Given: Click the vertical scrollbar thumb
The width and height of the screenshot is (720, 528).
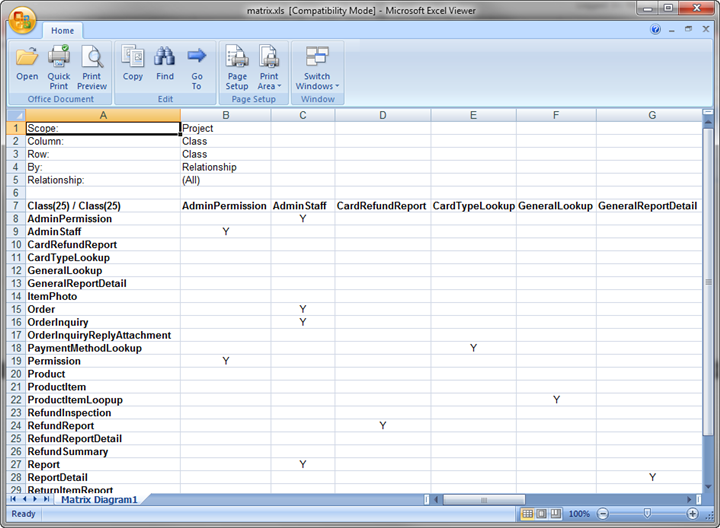Looking at the screenshot, I should 708,280.
